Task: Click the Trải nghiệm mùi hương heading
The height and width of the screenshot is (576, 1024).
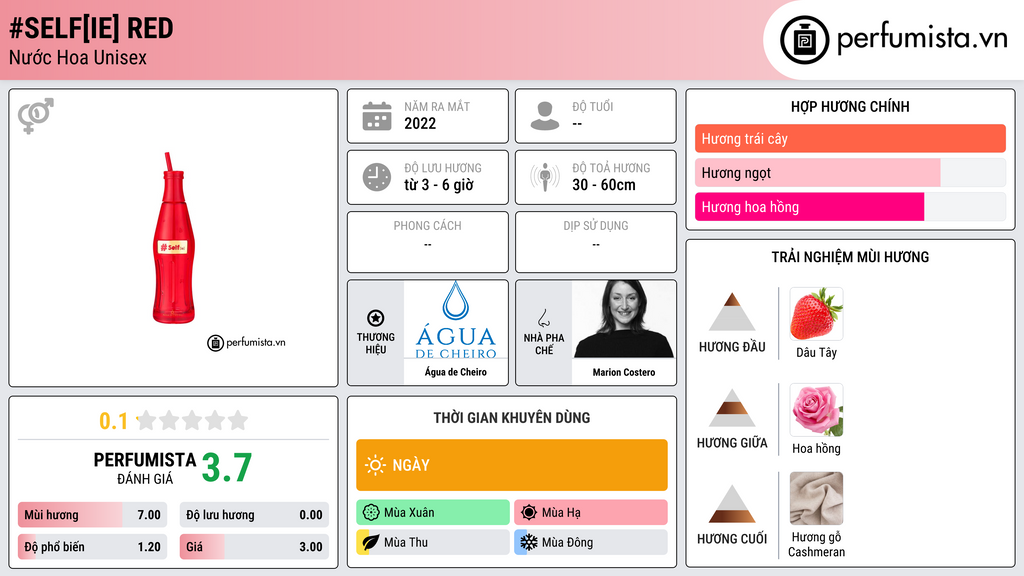Action: (850, 257)
